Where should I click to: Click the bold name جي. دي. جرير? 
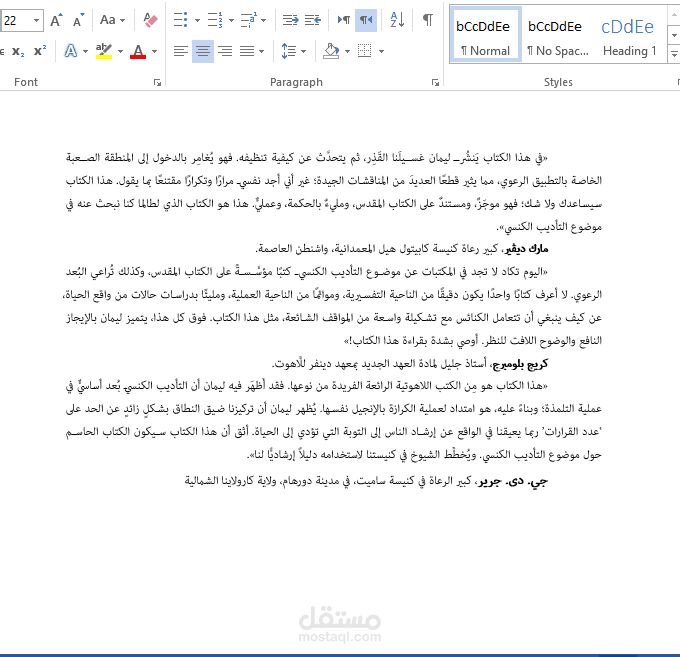click(514, 481)
